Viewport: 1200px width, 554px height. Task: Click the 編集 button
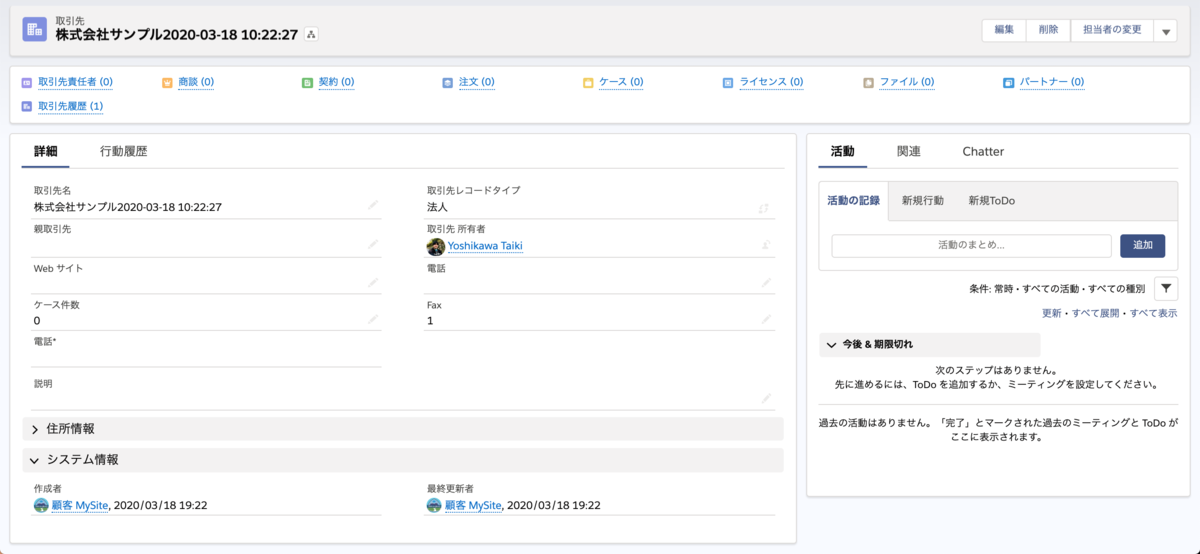pyautogui.click(x=1004, y=30)
